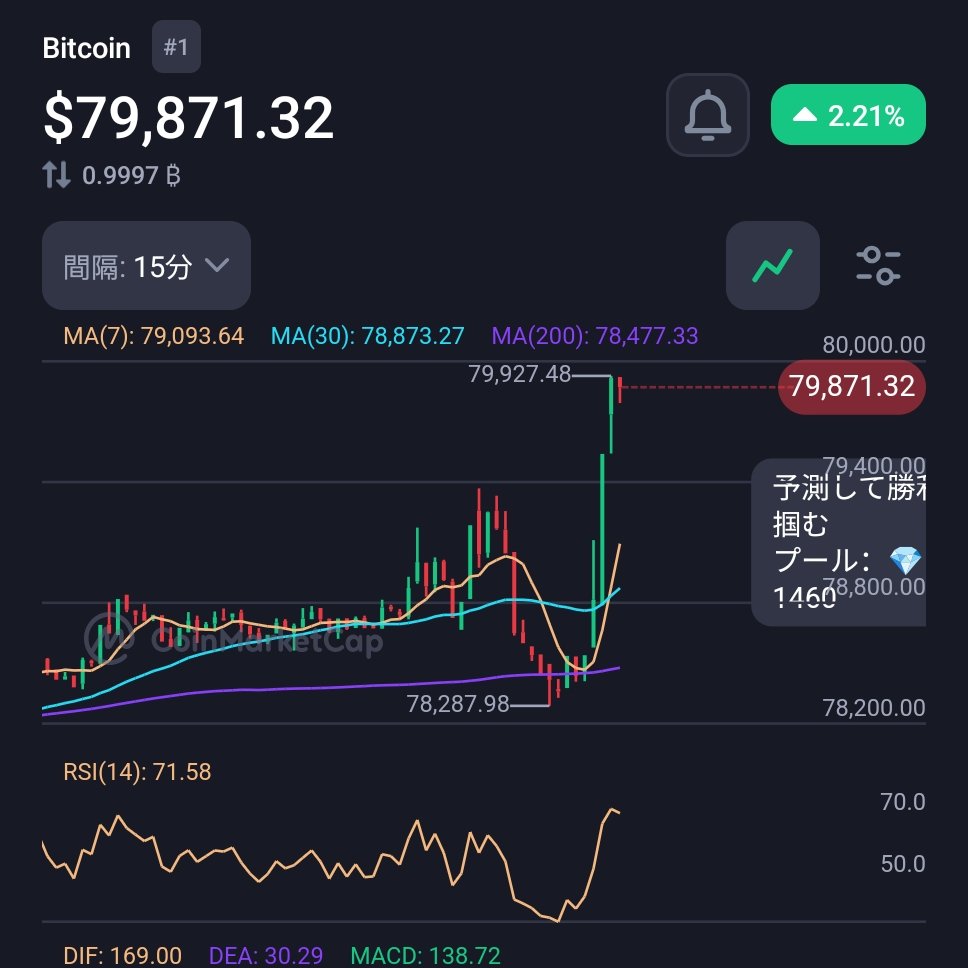Tap the 79,927.48 high price marker
This screenshot has height=968, width=968.
[519, 374]
